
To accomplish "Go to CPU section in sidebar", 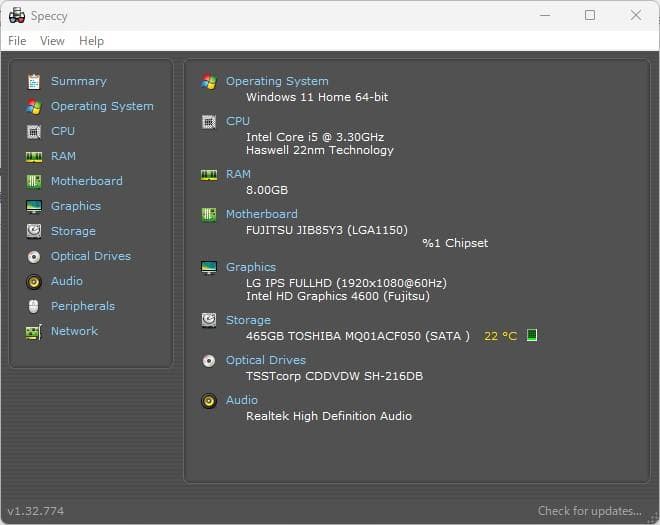I will [63, 131].
